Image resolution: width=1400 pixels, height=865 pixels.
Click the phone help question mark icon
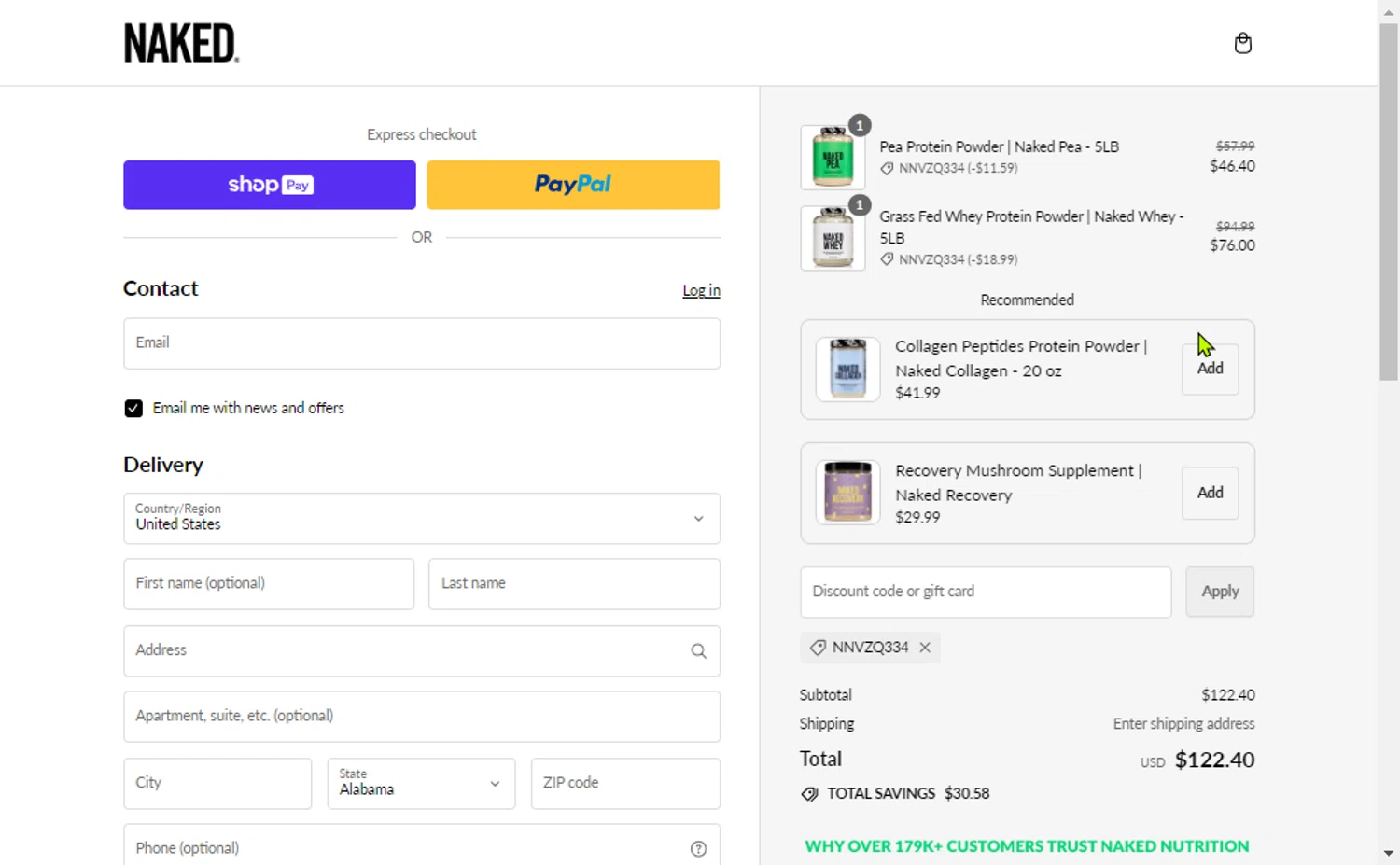tap(698, 848)
